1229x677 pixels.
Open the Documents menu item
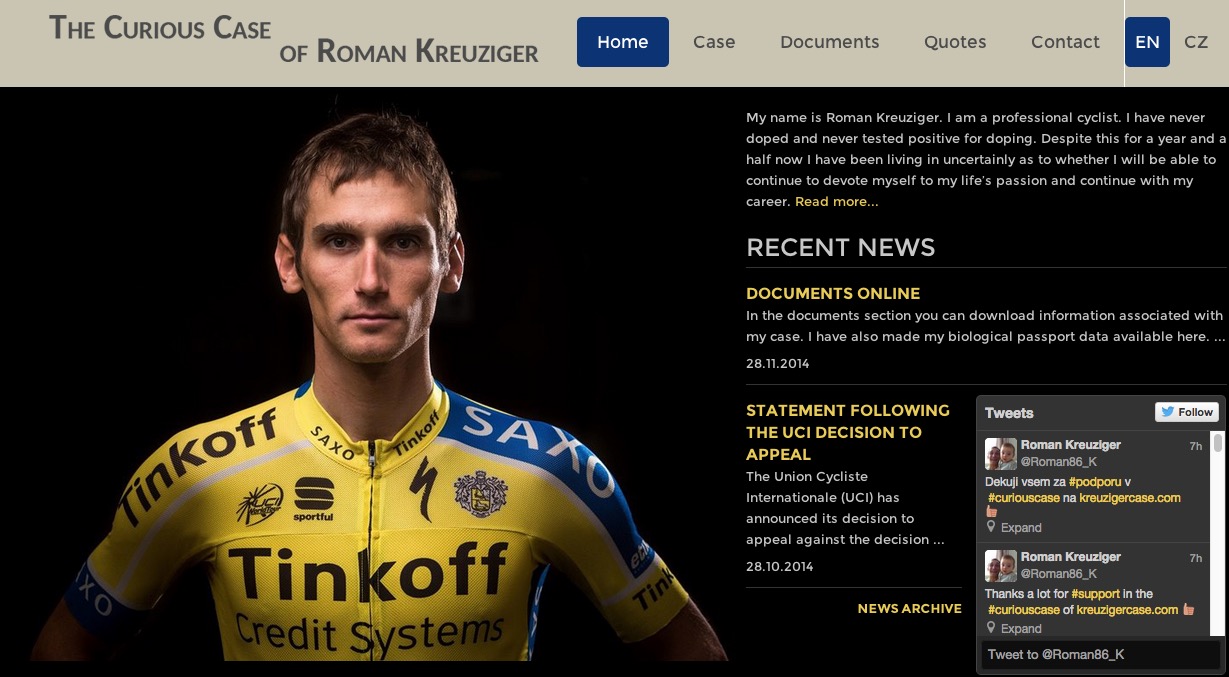830,42
